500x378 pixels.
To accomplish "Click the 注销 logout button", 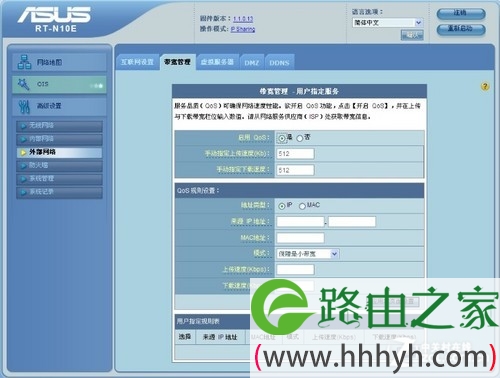I will coord(461,13).
